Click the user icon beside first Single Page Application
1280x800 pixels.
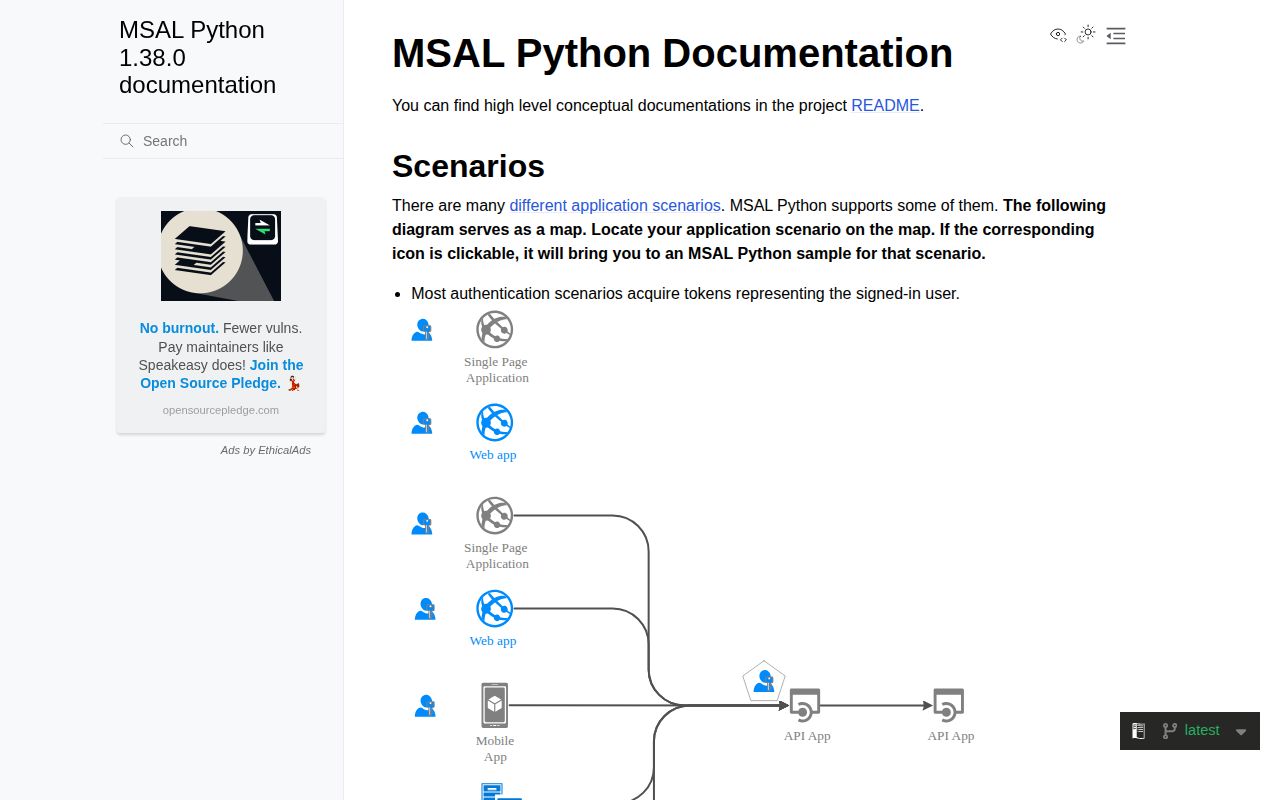[x=422, y=330]
